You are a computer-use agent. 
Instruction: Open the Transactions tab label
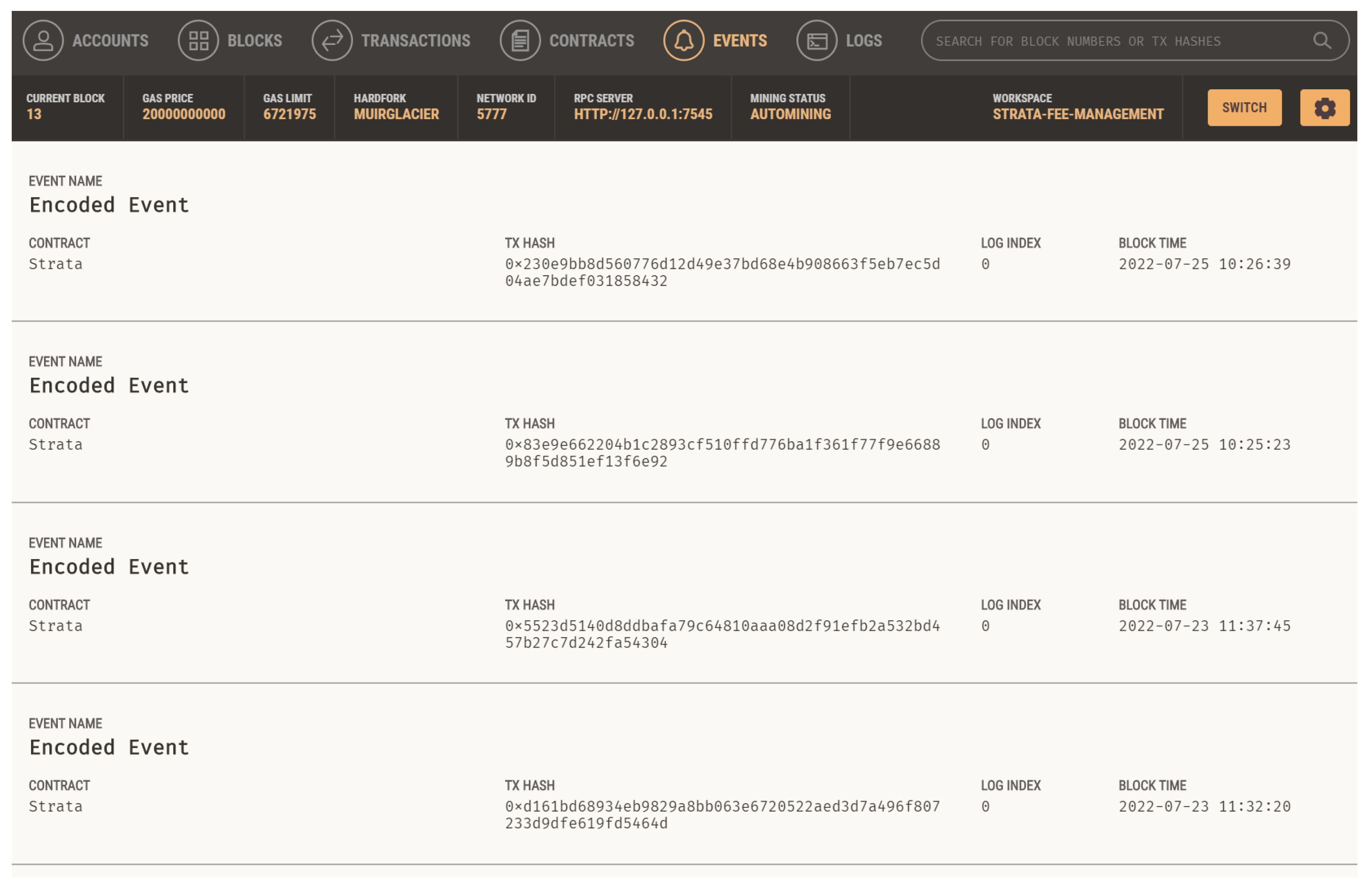pos(416,40)
